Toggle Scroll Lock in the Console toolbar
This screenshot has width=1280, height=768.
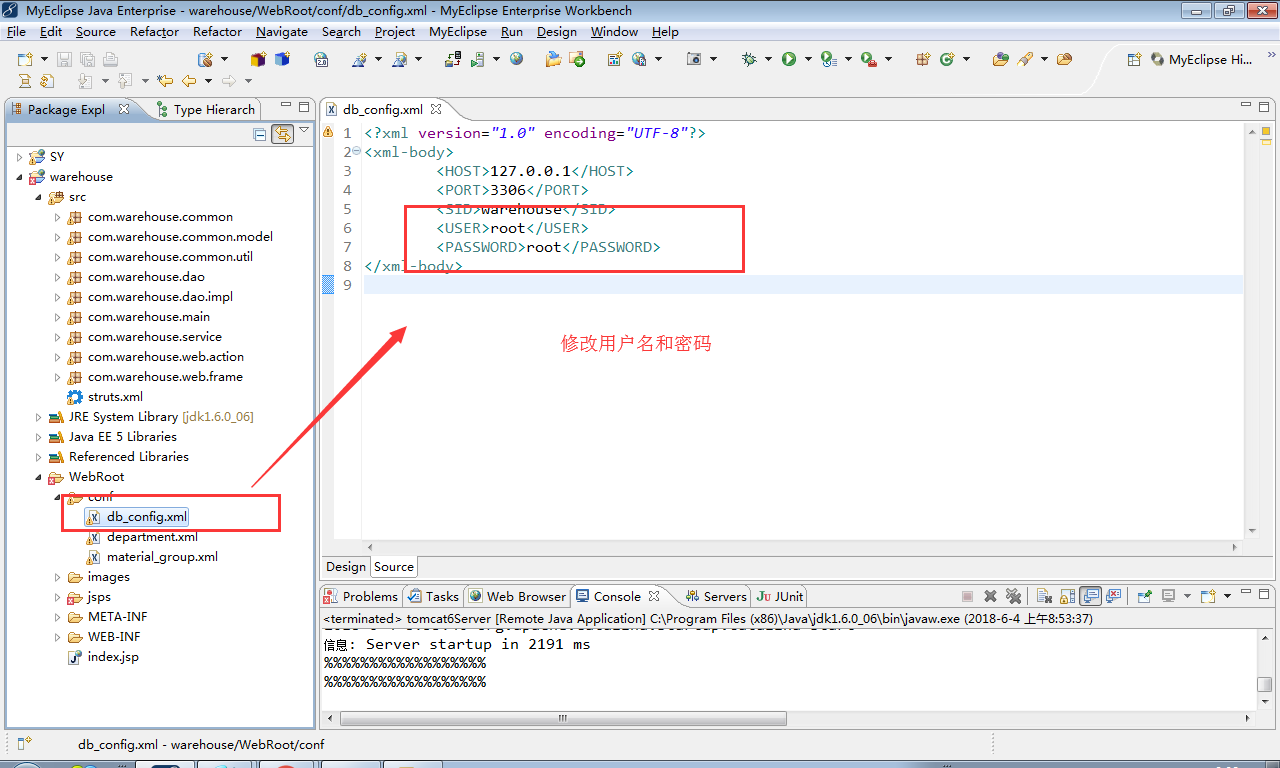[x=1066, y=596]
